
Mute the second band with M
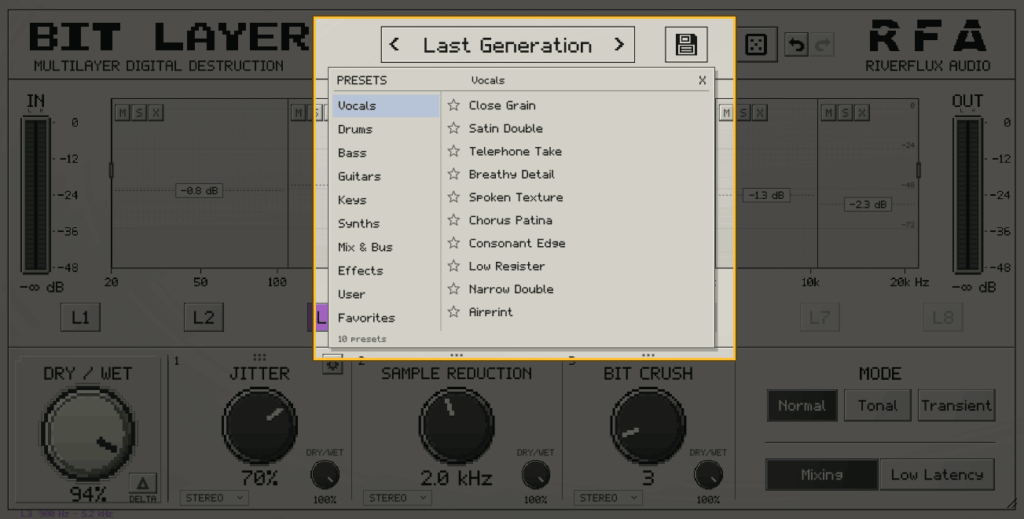coord(298,113)
